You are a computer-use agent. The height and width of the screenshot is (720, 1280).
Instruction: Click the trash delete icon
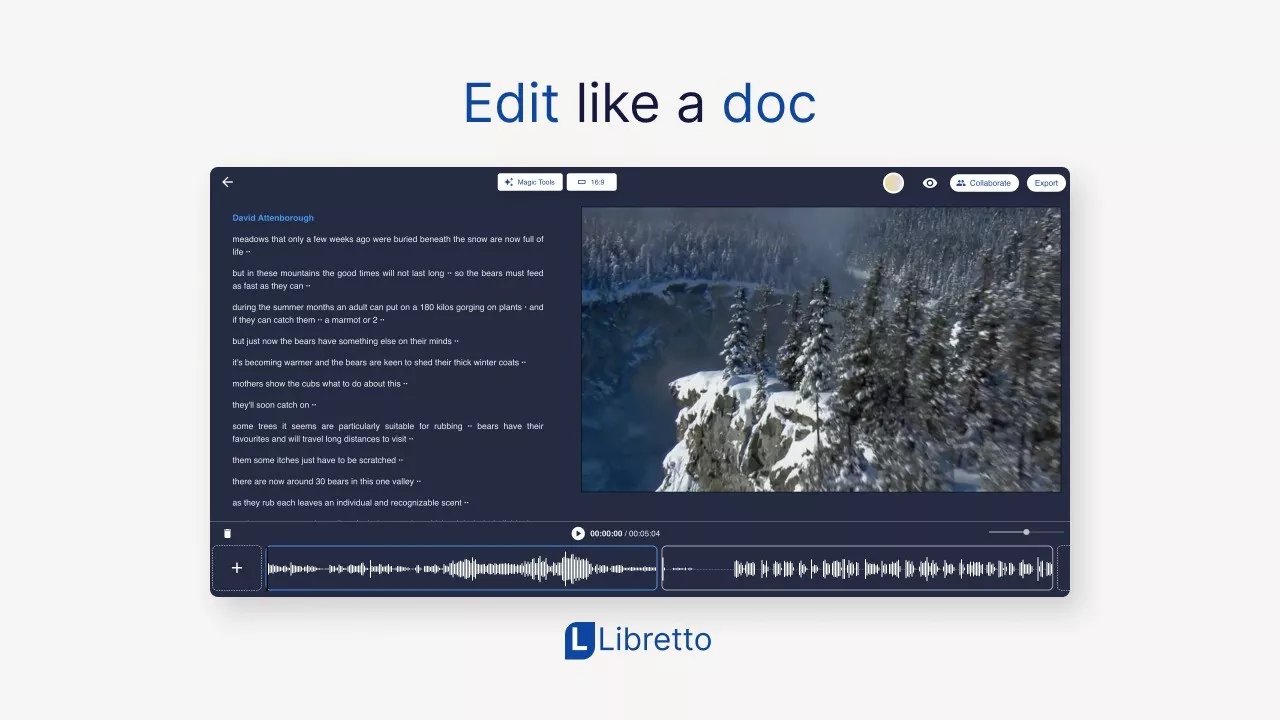coord(227,534)
